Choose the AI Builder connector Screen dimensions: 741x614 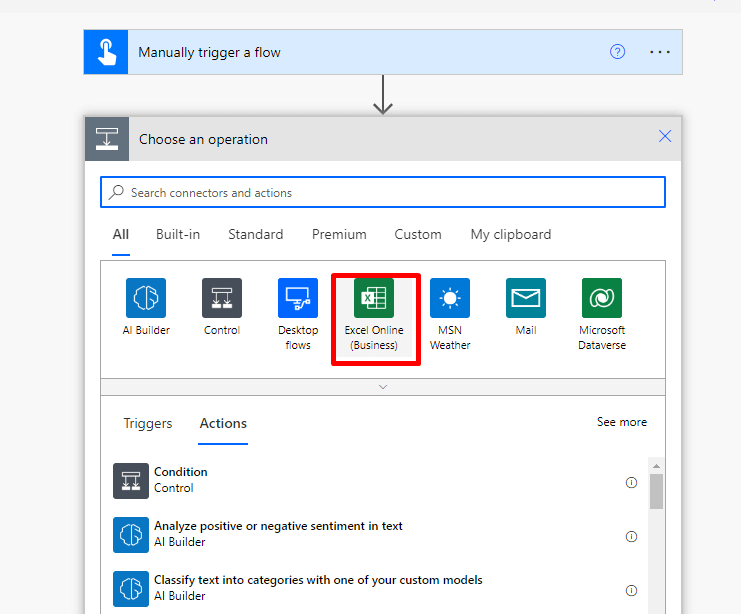coord(146,307)
